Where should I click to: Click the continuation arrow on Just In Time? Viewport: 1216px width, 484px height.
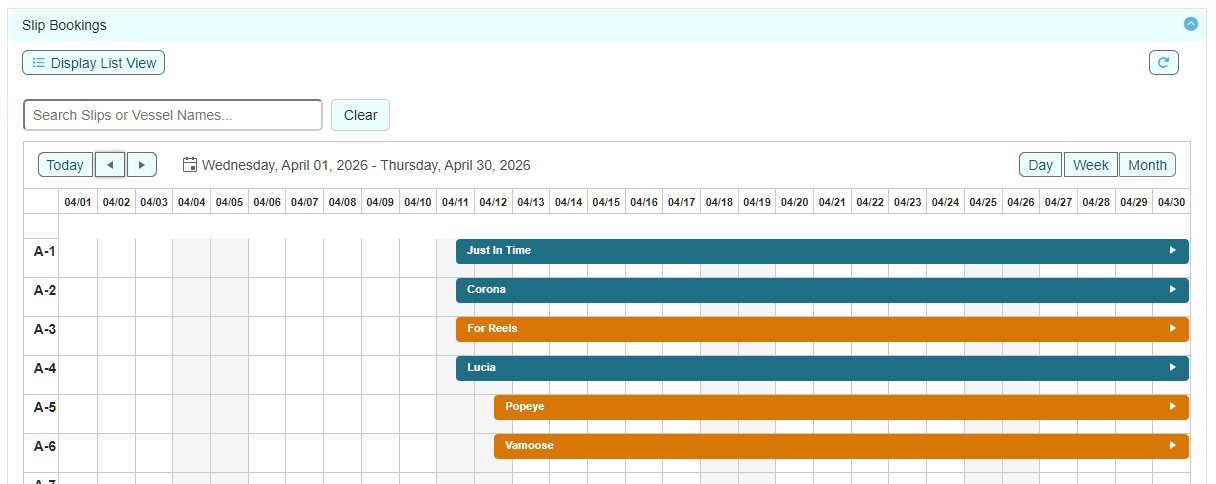(1173, 251)
